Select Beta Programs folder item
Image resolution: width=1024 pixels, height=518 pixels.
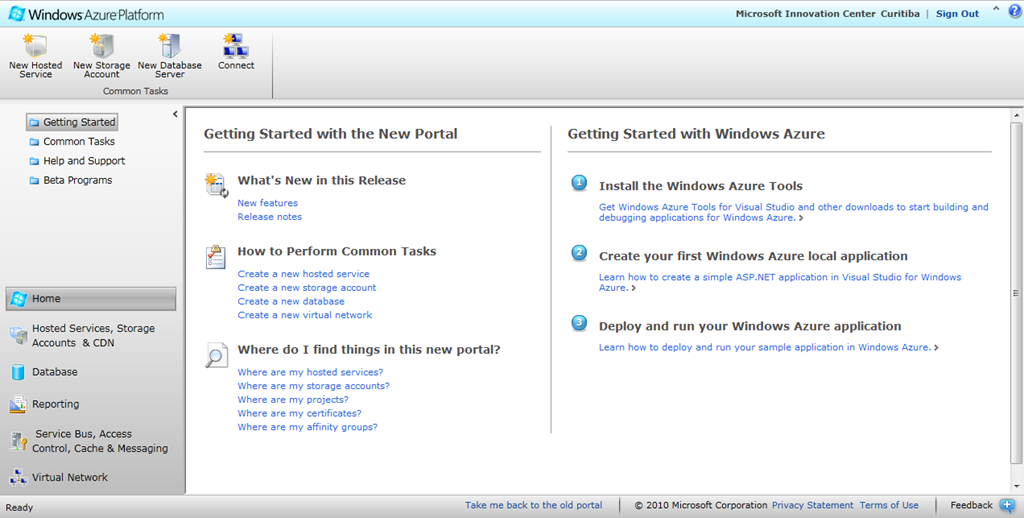(x=71, y=180)
